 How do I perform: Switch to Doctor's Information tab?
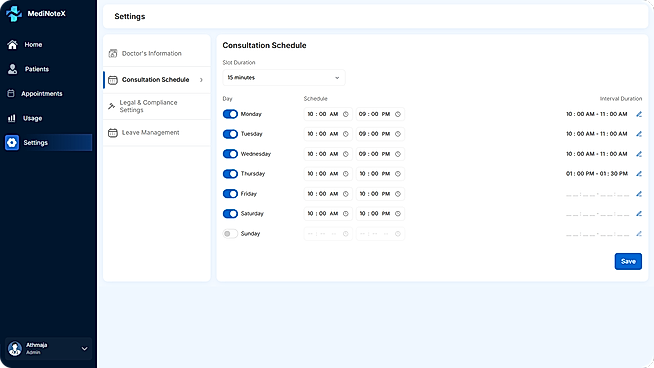(x=157, y=53)
